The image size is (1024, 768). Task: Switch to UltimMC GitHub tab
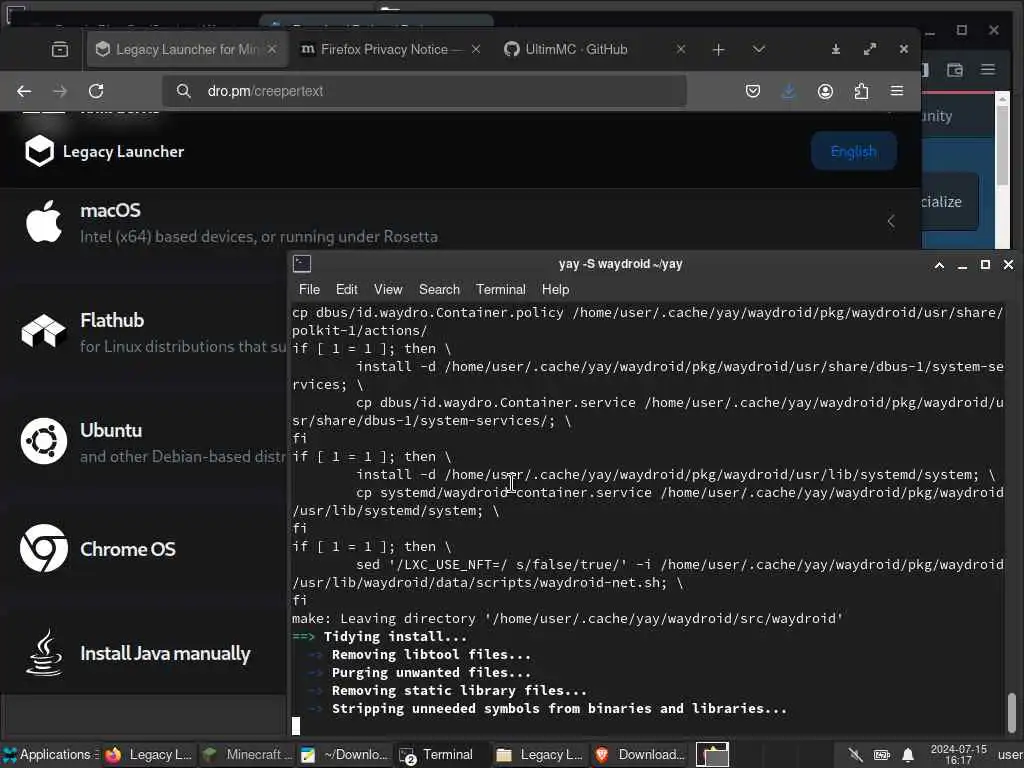pos(594,50)
